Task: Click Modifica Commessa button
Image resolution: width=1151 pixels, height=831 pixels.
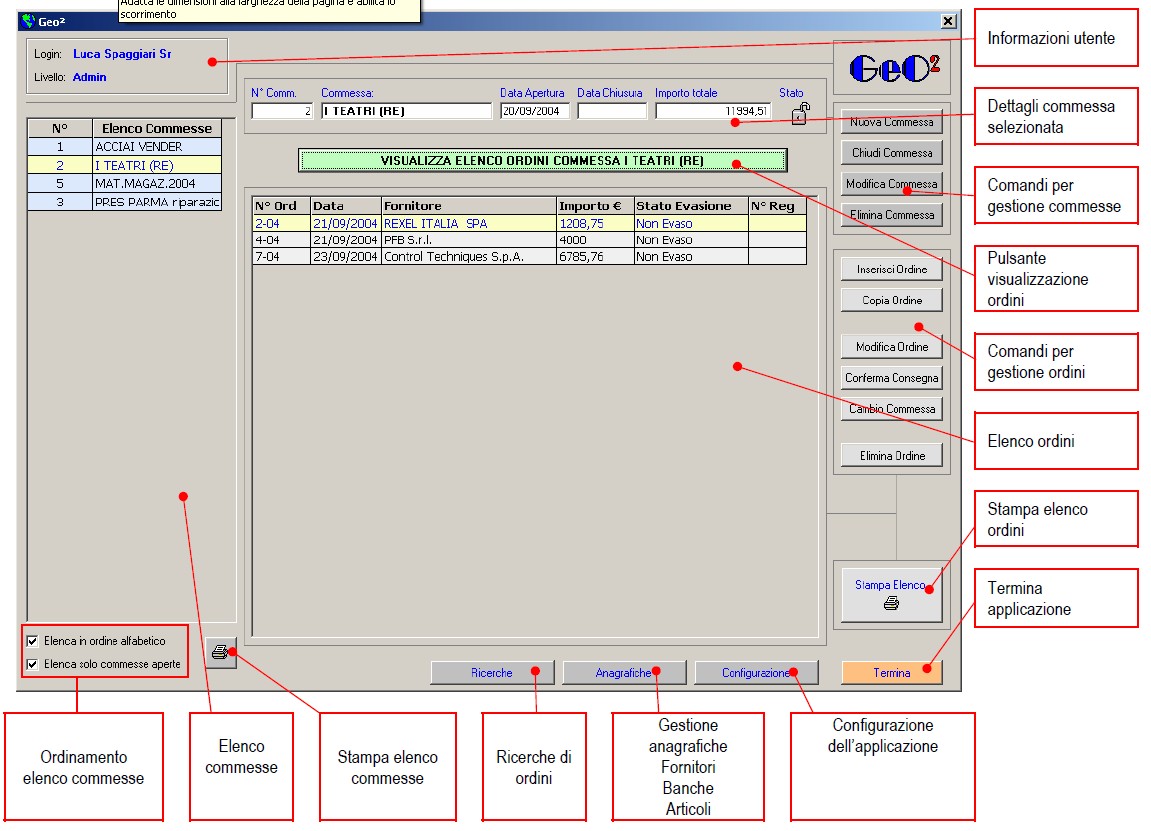Action: [x=891, y=184]
